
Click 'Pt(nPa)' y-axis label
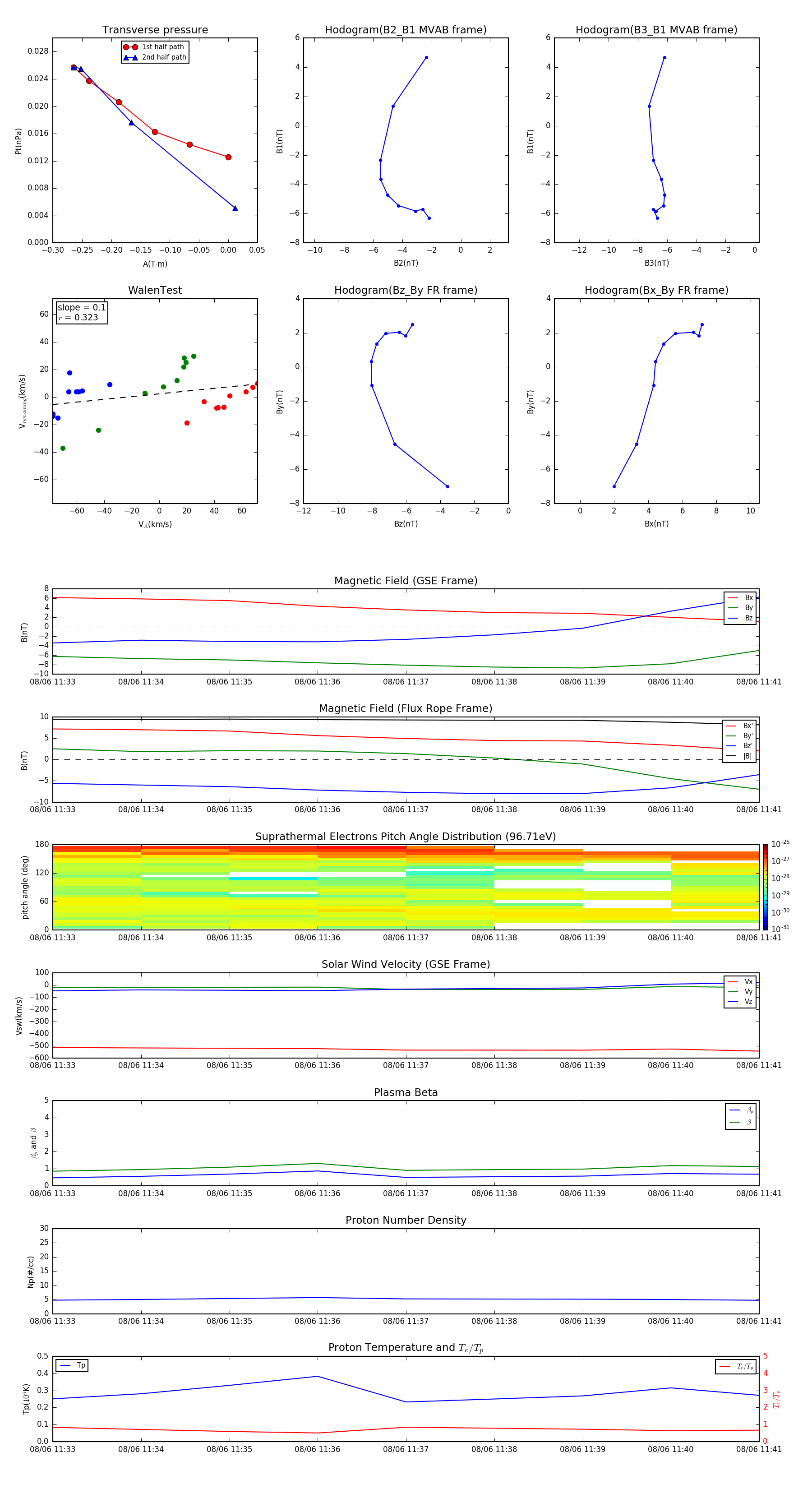coord(18,140)
